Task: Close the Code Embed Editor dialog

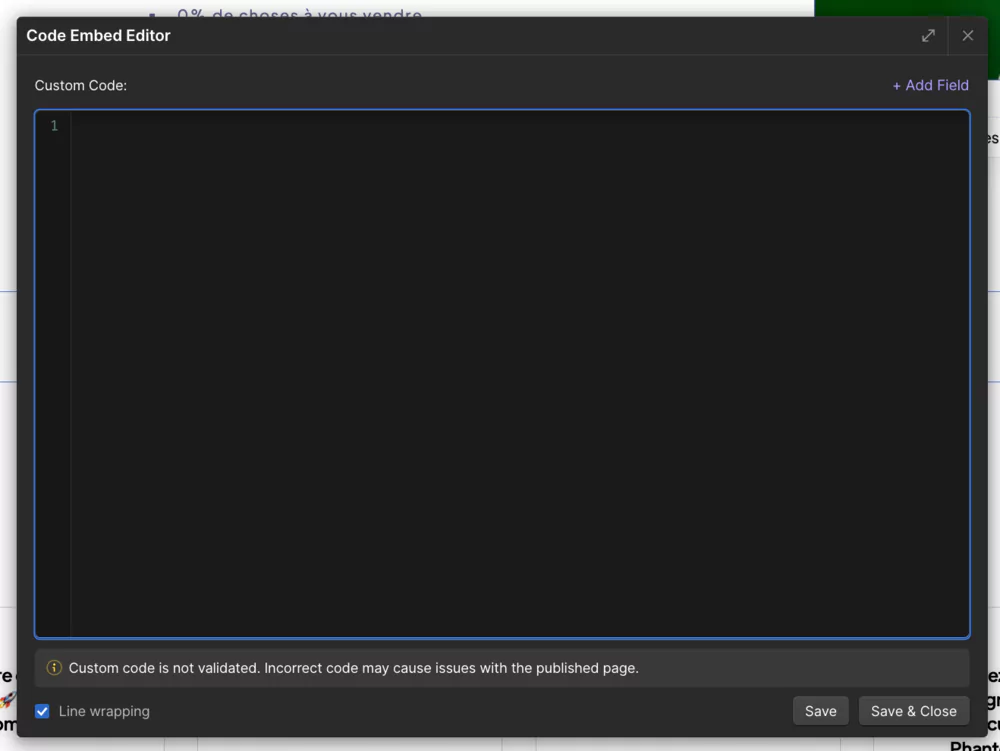Action: (967, 36)
